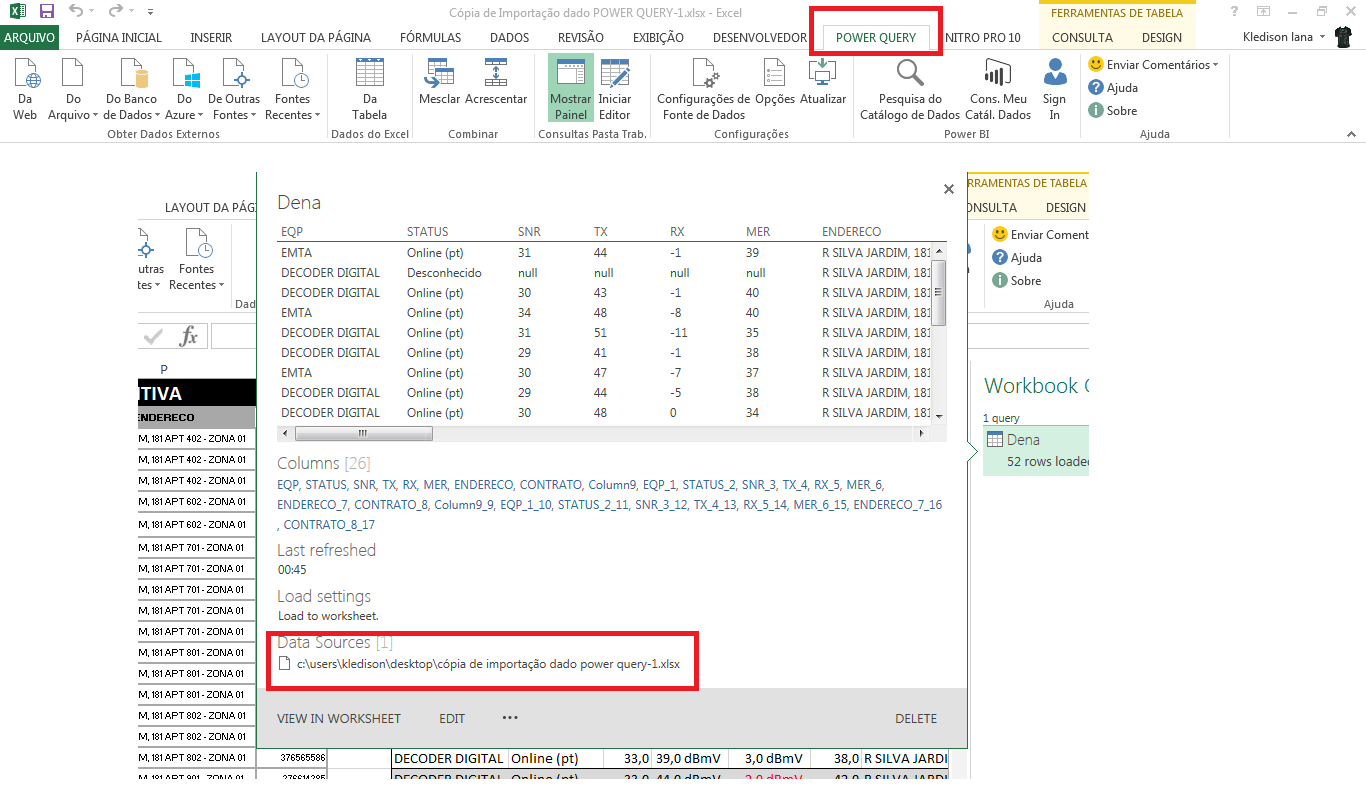Click the data source file path
Viewport: 1366px width, 800px height.
tap(488, 663)
